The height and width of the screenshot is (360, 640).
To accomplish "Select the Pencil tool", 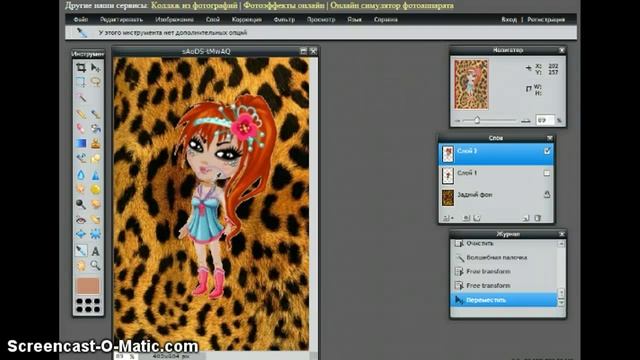I will click(x=81, y=114).
